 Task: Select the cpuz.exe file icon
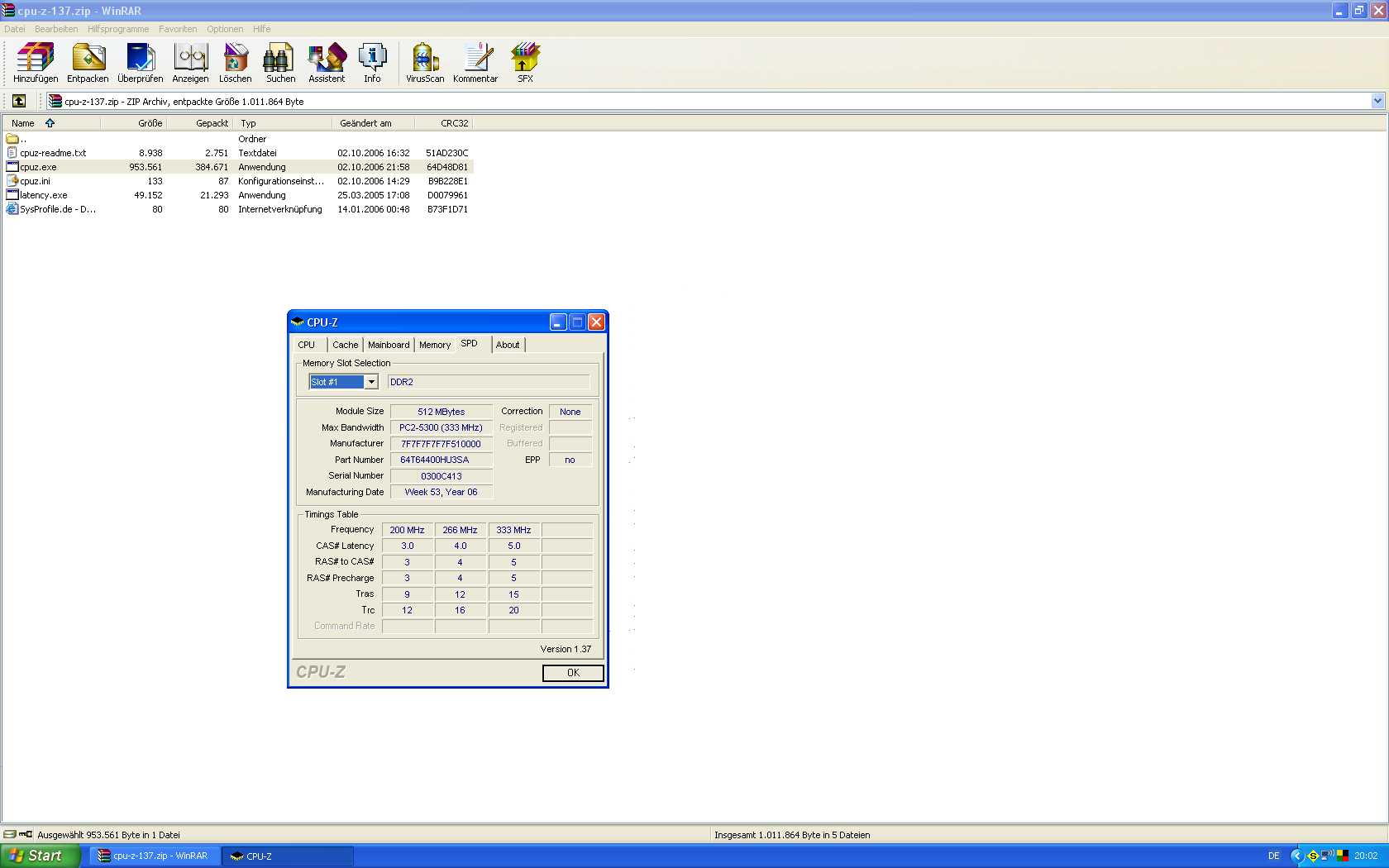pos(12,167)
